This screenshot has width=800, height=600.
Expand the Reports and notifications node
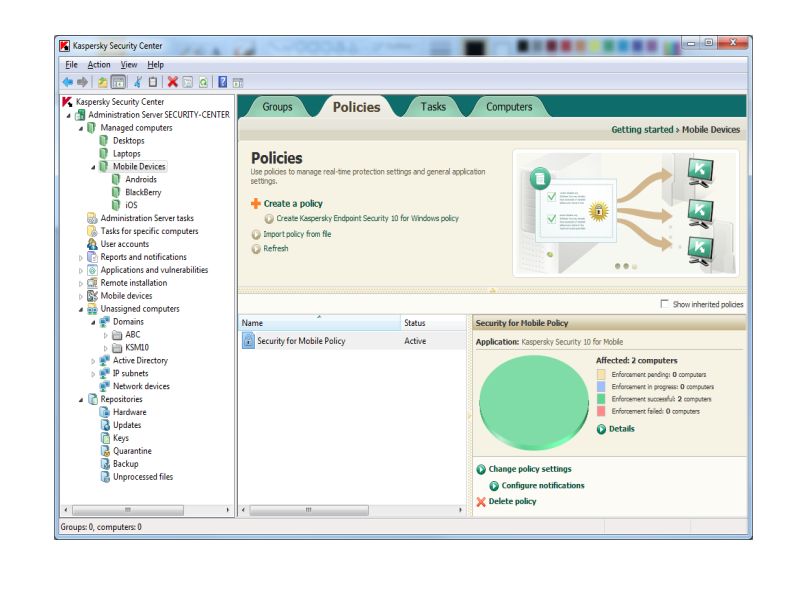(x=81, y=258)
